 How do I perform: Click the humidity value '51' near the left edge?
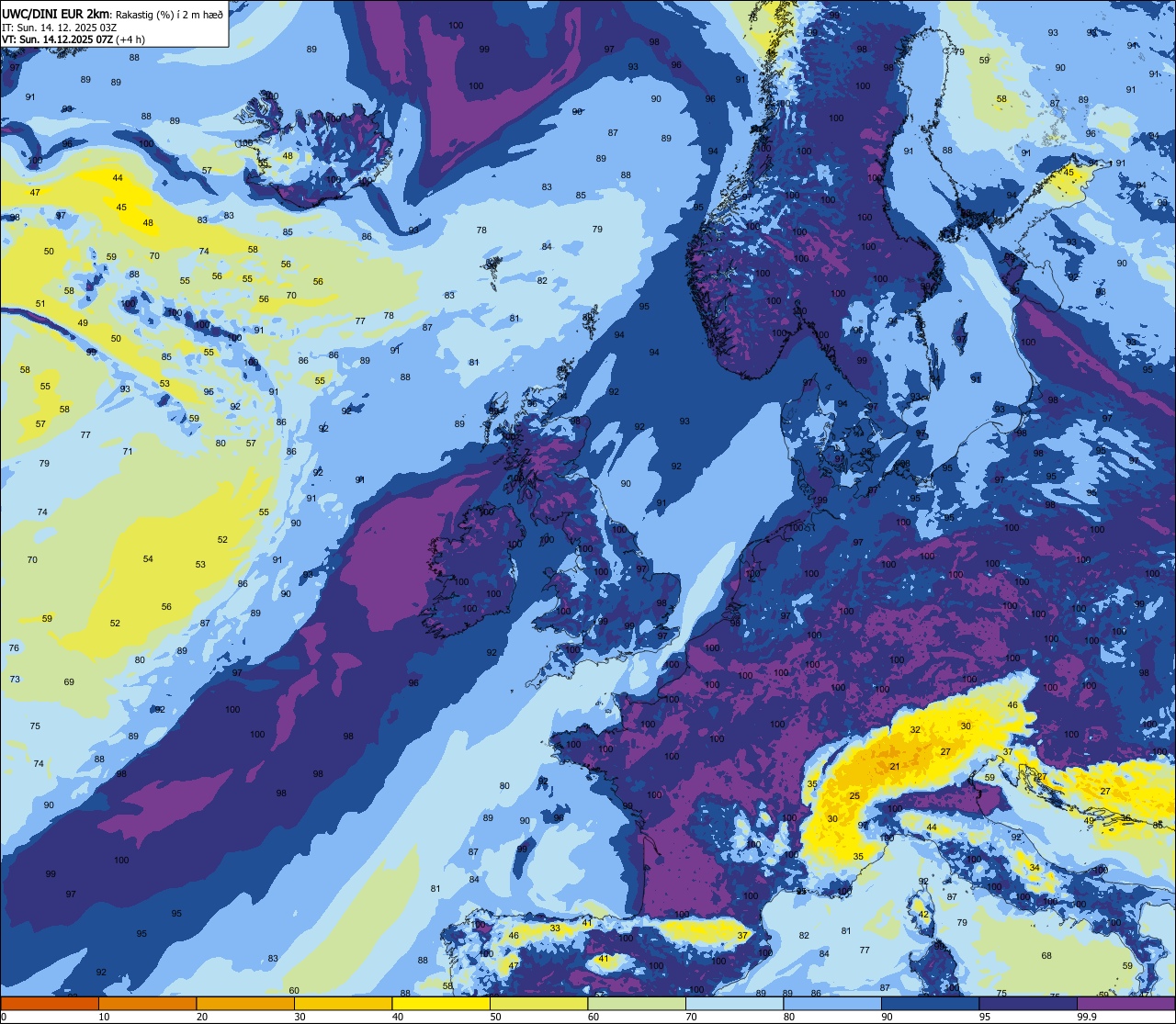pyautogui.click(x=40, y=303)
